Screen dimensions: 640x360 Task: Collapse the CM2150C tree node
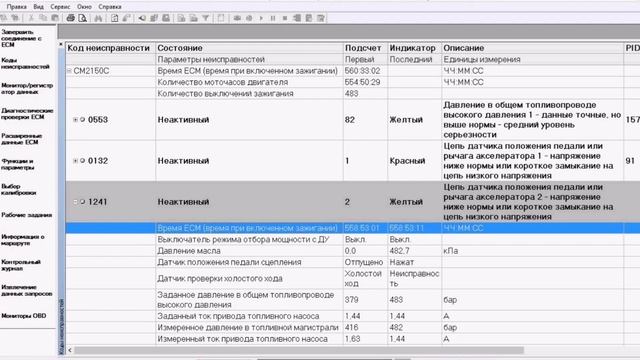(x=69, y=71)
